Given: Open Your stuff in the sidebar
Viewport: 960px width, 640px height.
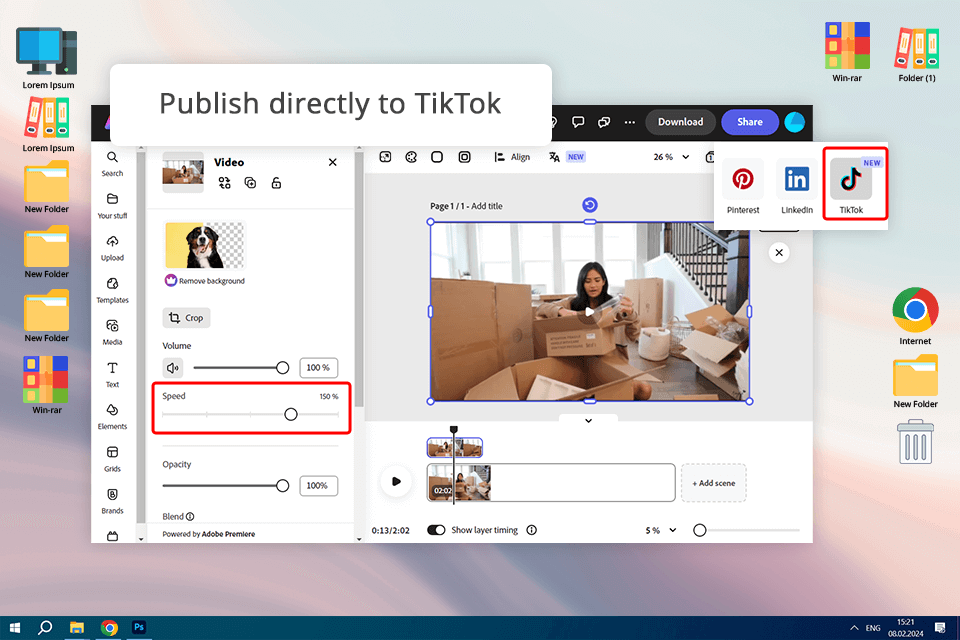Looking at the screenshot, I should (x=112, y=206).
